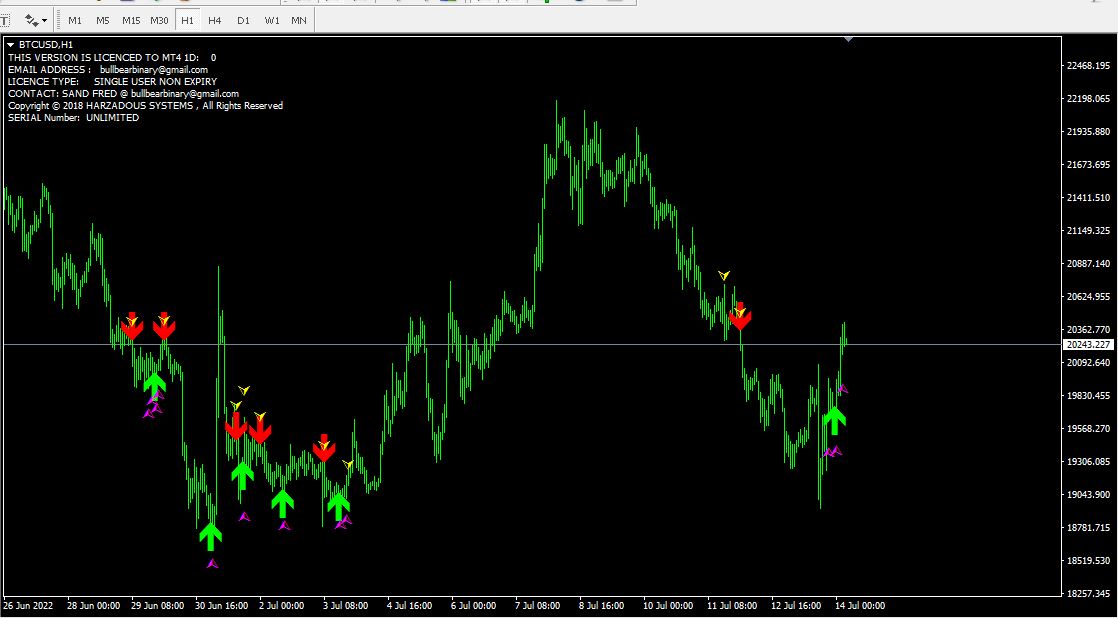Viewport: 1118px width, 619px height.
Task: Select the D1 daily timeframe
Action: (x=243, y=20)
